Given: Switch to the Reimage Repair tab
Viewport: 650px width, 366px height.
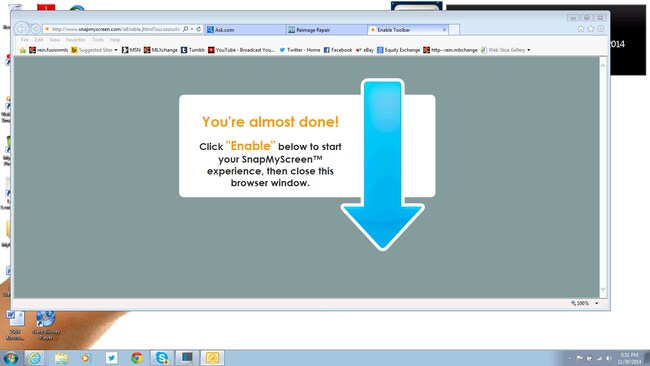Looking at the screenshot, I should 326,30.
